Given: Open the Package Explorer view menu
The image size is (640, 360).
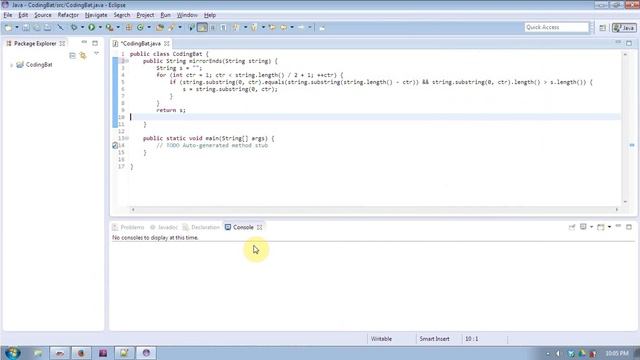Looking at the screenshot, I should (x=96, y=53).
